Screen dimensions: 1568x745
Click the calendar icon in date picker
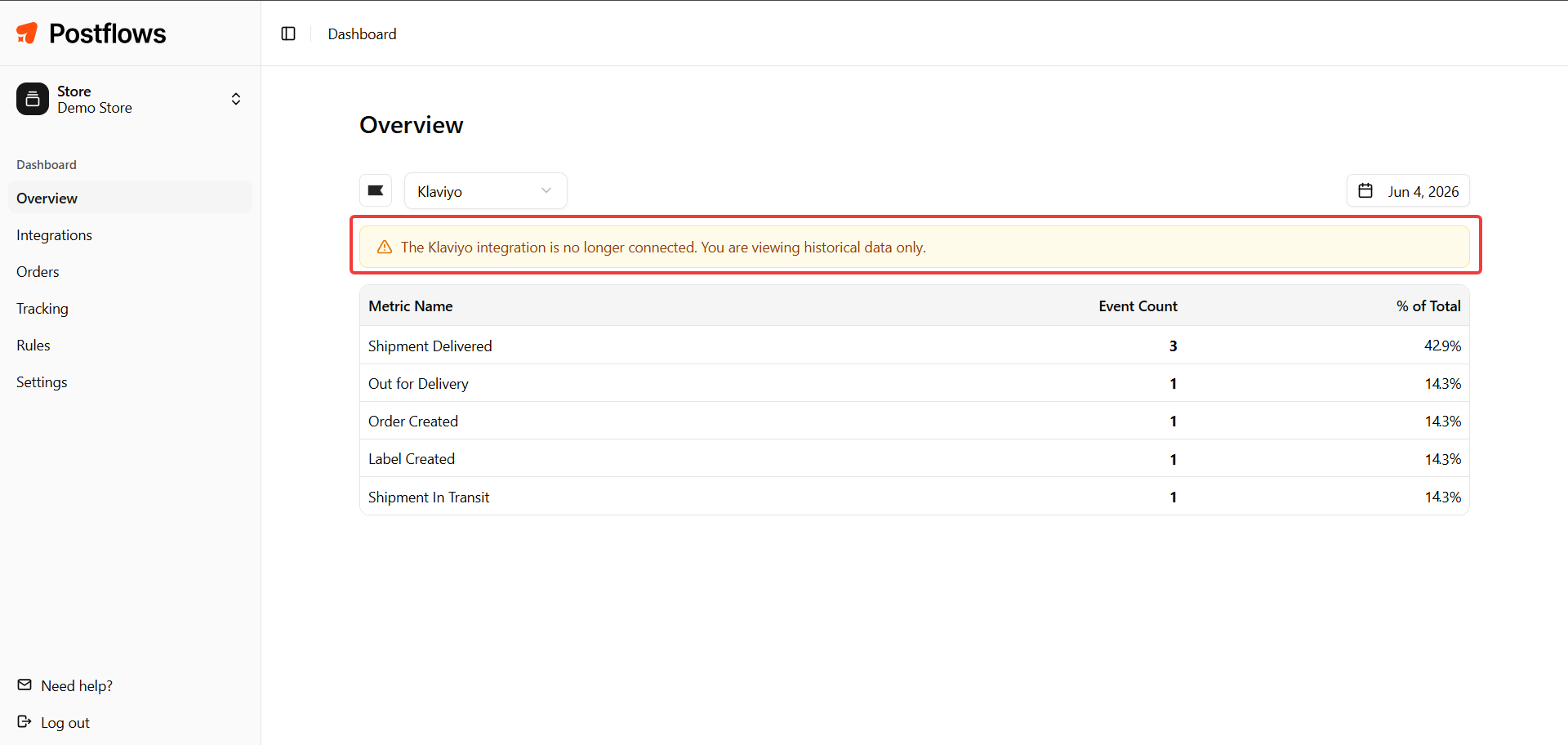coord(1365,190)
